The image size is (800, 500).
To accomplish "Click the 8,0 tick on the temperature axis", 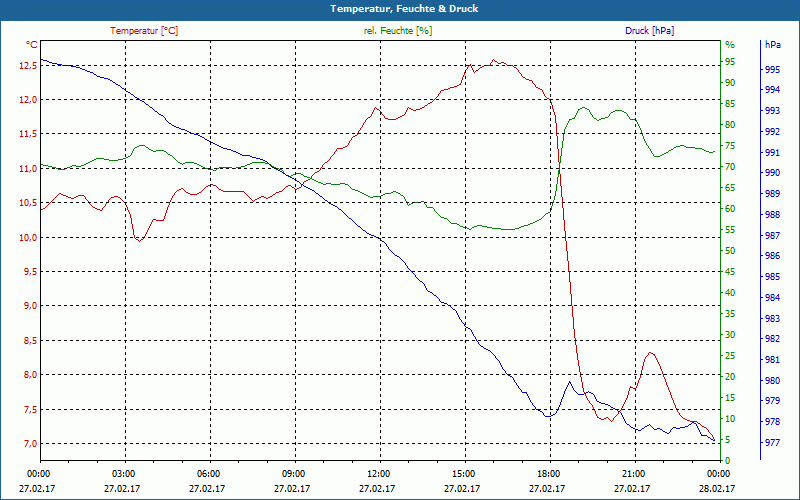I will pyautogui.click(x=30, y=375).
